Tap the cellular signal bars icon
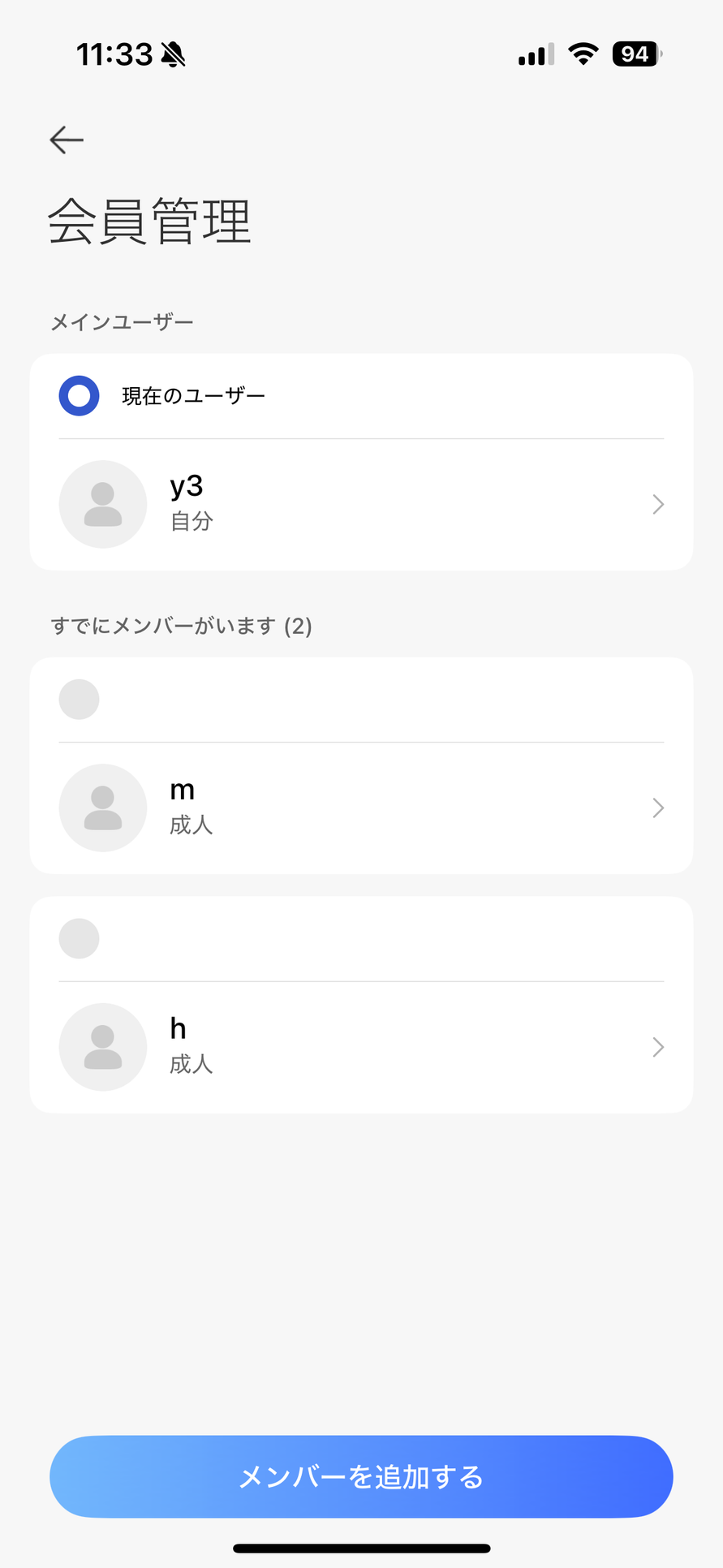 point(536,54)
